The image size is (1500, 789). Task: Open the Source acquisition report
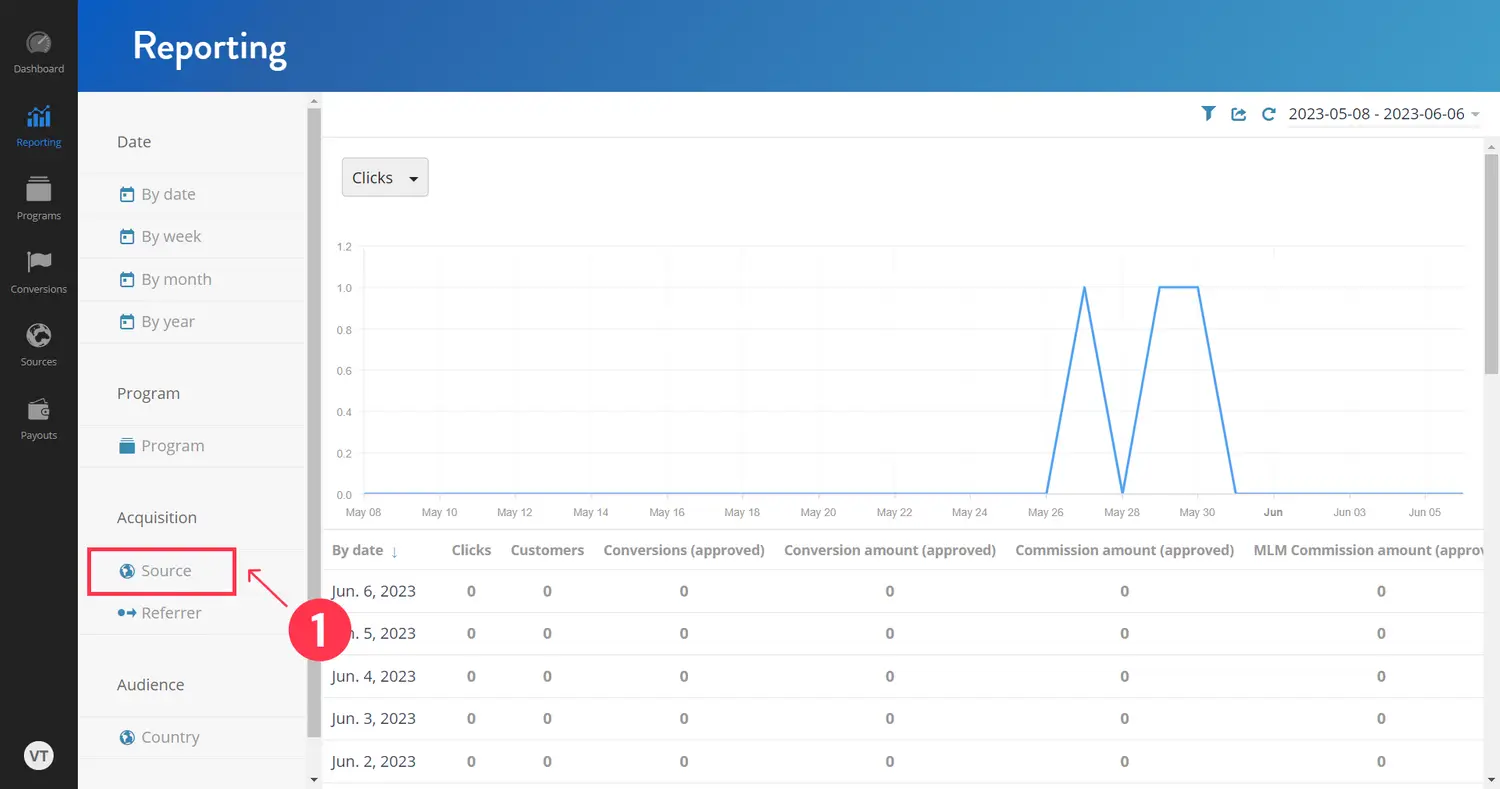(165, 571)
